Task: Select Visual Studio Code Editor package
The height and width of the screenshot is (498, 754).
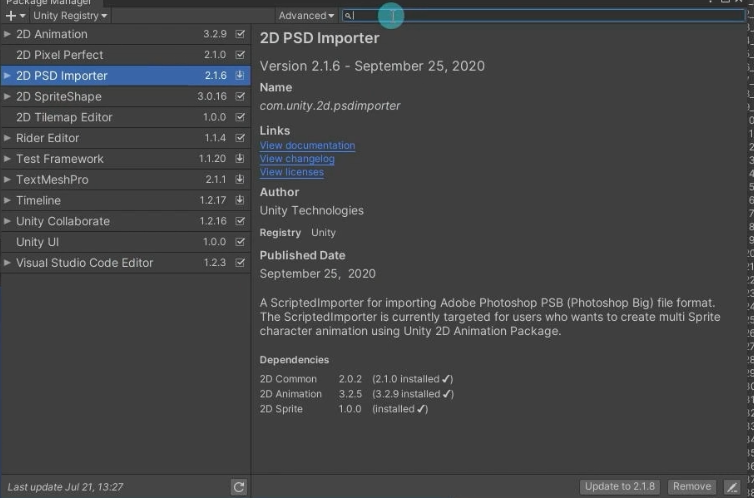Action: click(126, 262)
